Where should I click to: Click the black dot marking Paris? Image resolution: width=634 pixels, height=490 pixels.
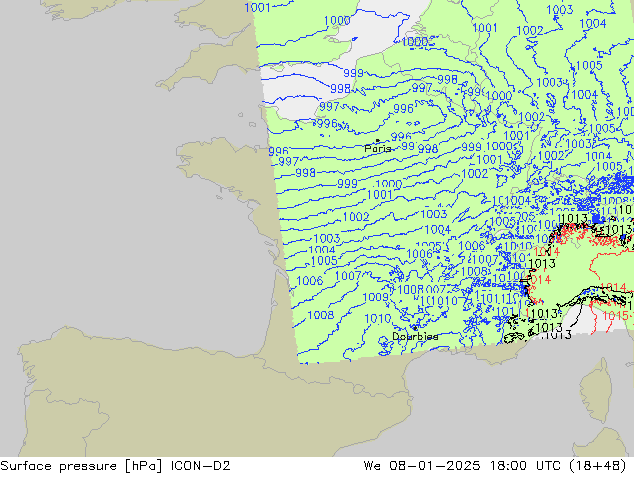point(378,141)
